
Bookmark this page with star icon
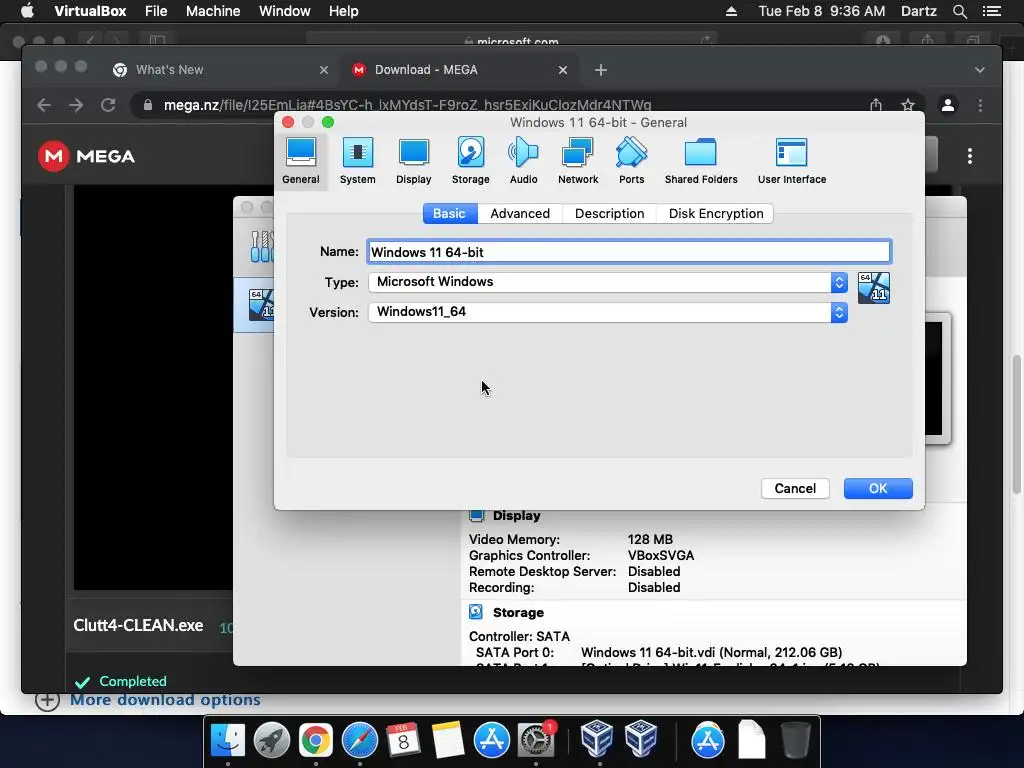click(908, 105)
